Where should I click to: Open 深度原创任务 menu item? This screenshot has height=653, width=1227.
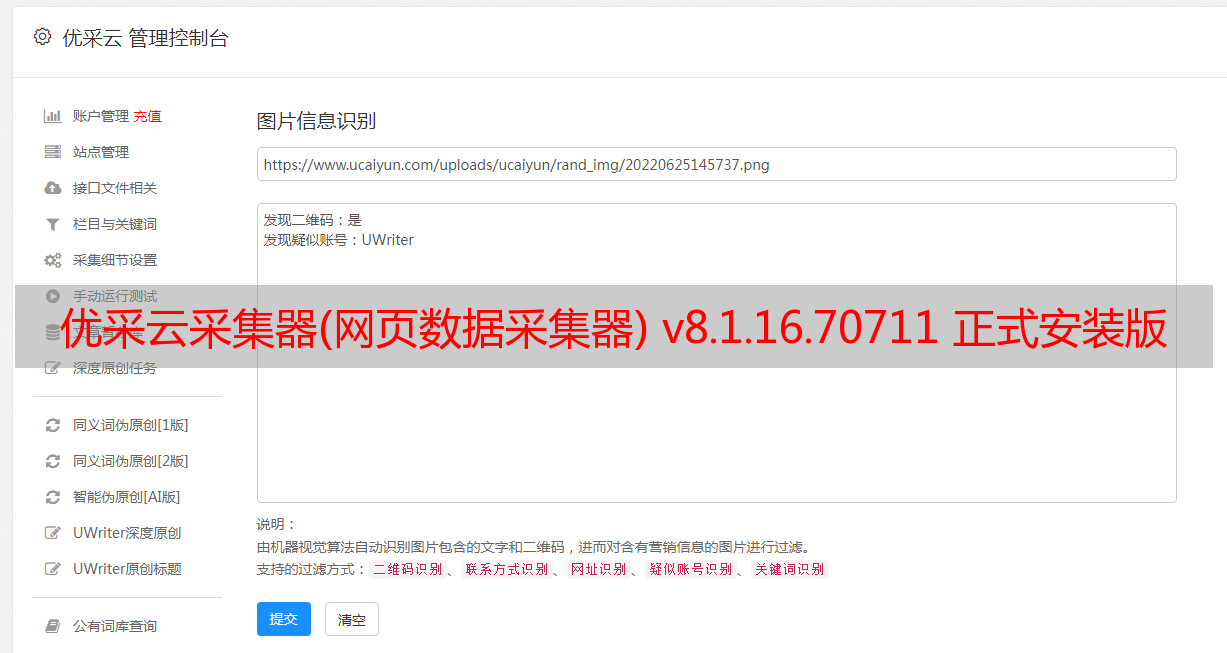(115, 368)
